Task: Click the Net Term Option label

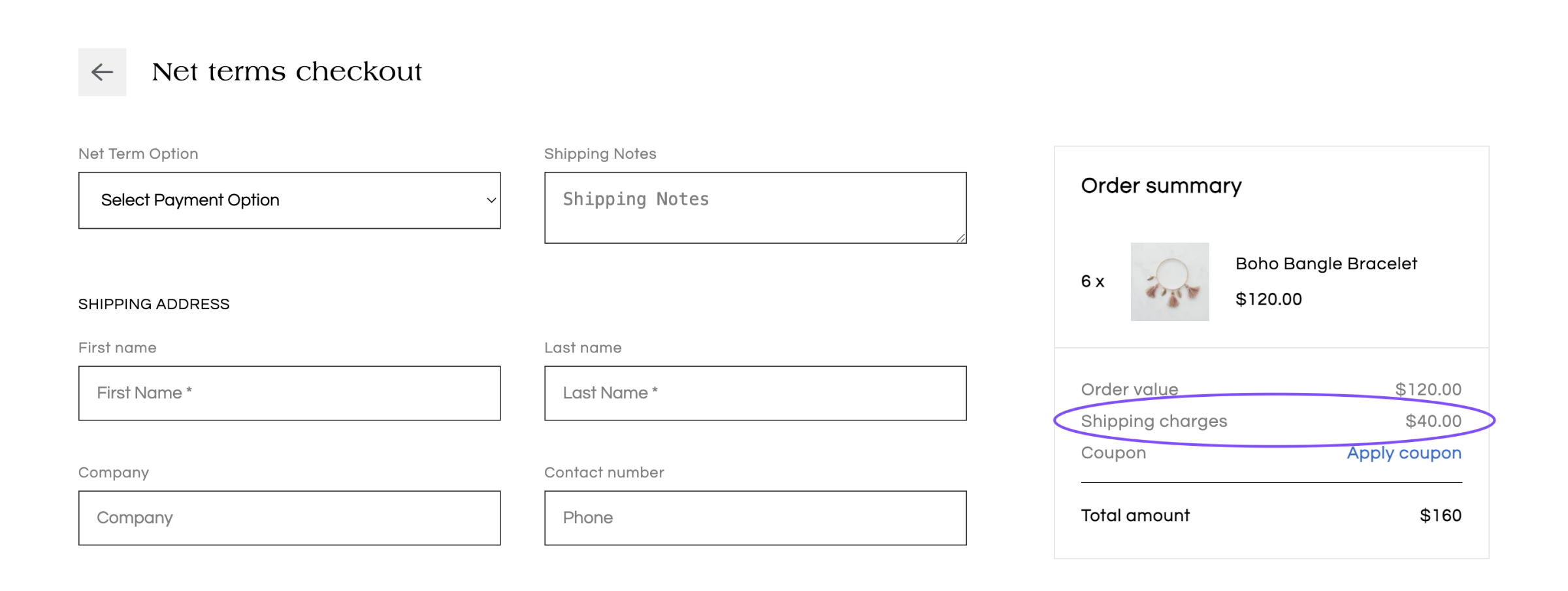Action: (x=138, y=154)
